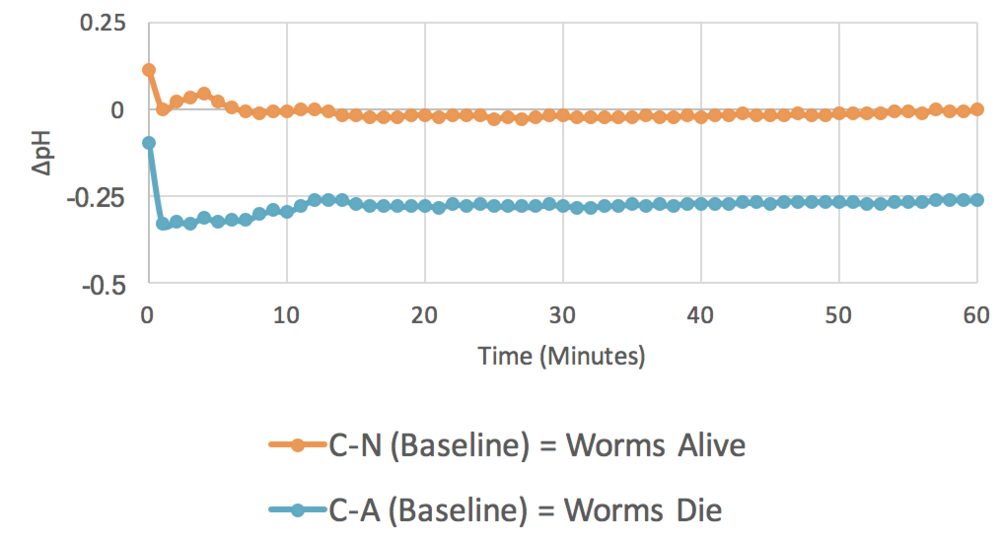
Task: Click the last orange data point at 60 minutes
Action: [x=976, y=110]
